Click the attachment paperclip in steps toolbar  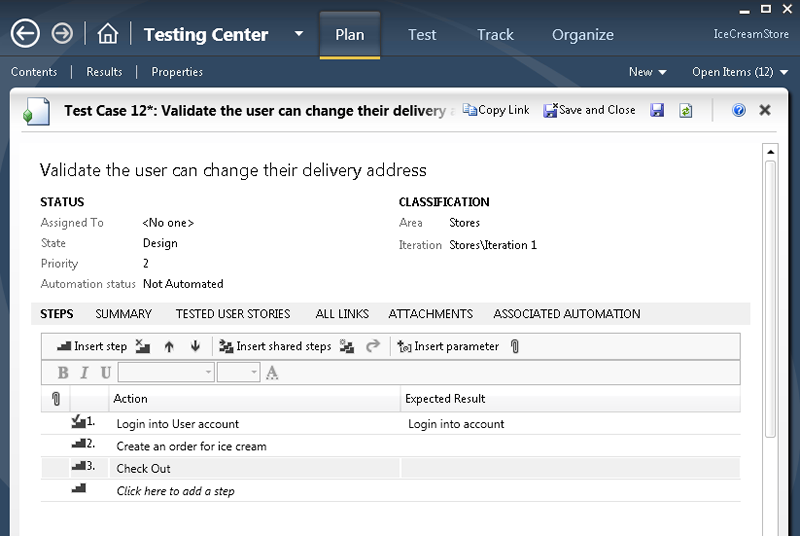click(515, 347)
